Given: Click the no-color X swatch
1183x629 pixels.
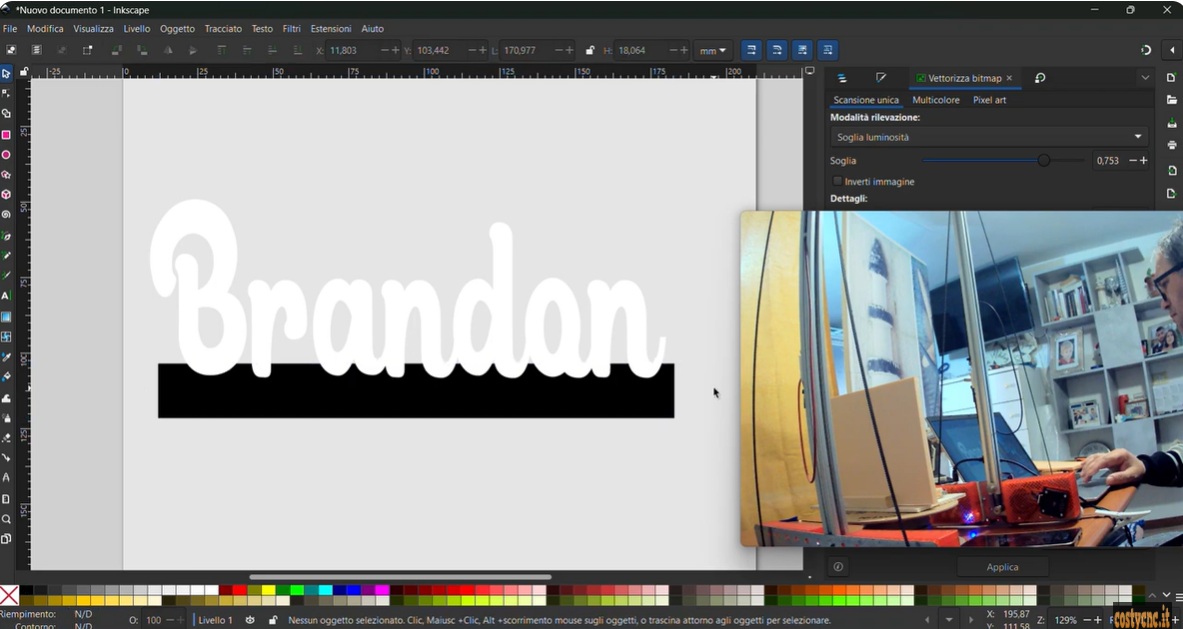Looking at the screenshot, I should tap(9, 595).
